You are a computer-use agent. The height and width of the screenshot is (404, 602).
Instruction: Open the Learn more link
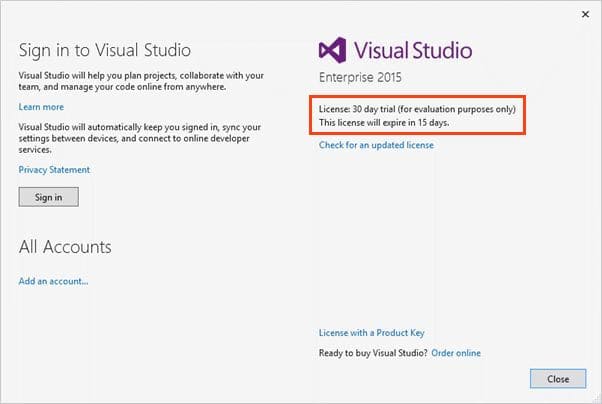[41, 107]
